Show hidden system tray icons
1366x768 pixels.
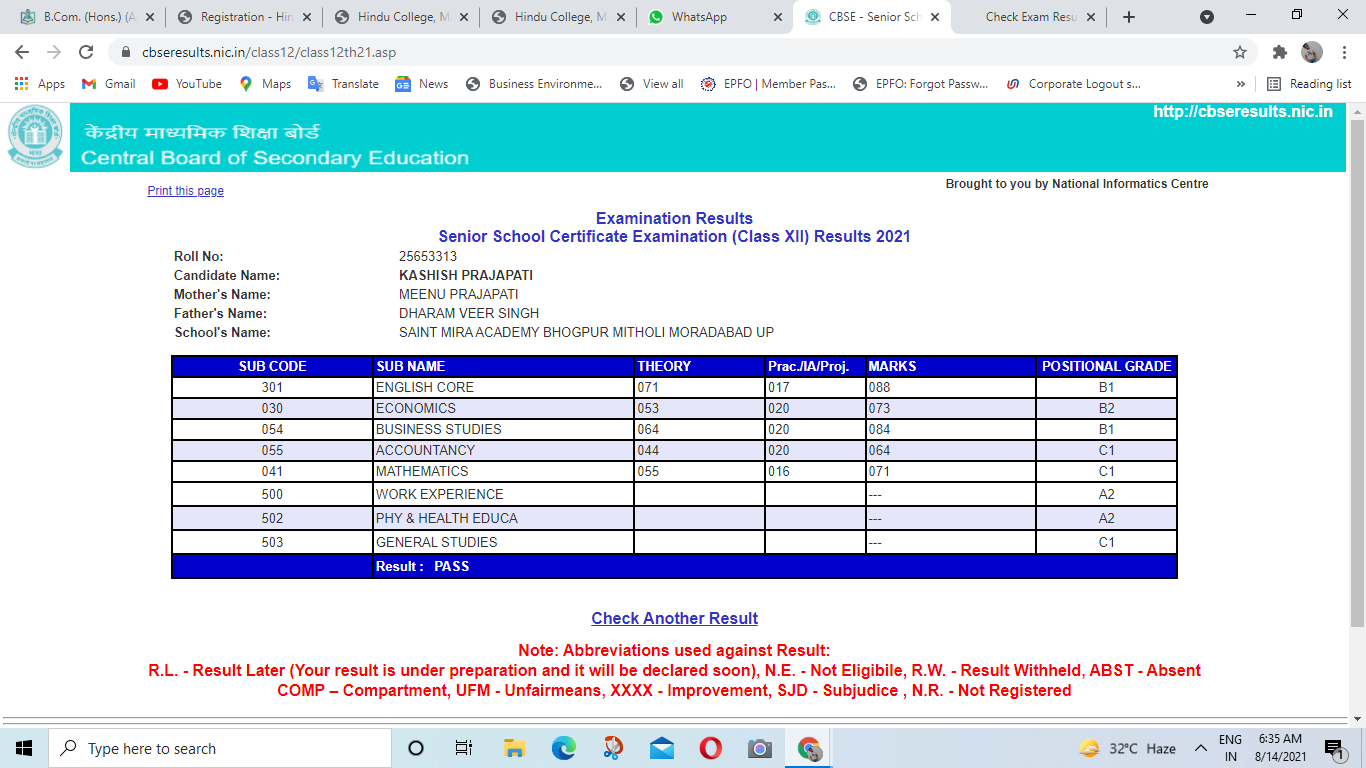pos(1200,748)
